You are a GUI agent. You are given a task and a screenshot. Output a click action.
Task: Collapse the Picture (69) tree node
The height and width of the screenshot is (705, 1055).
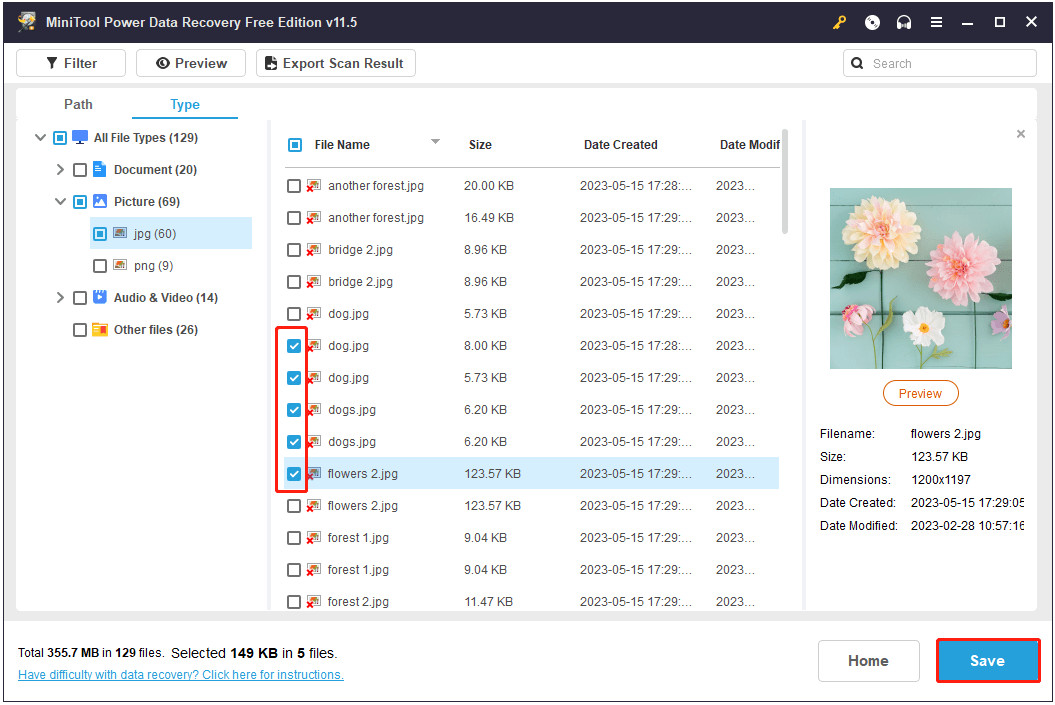click(60, 201)
